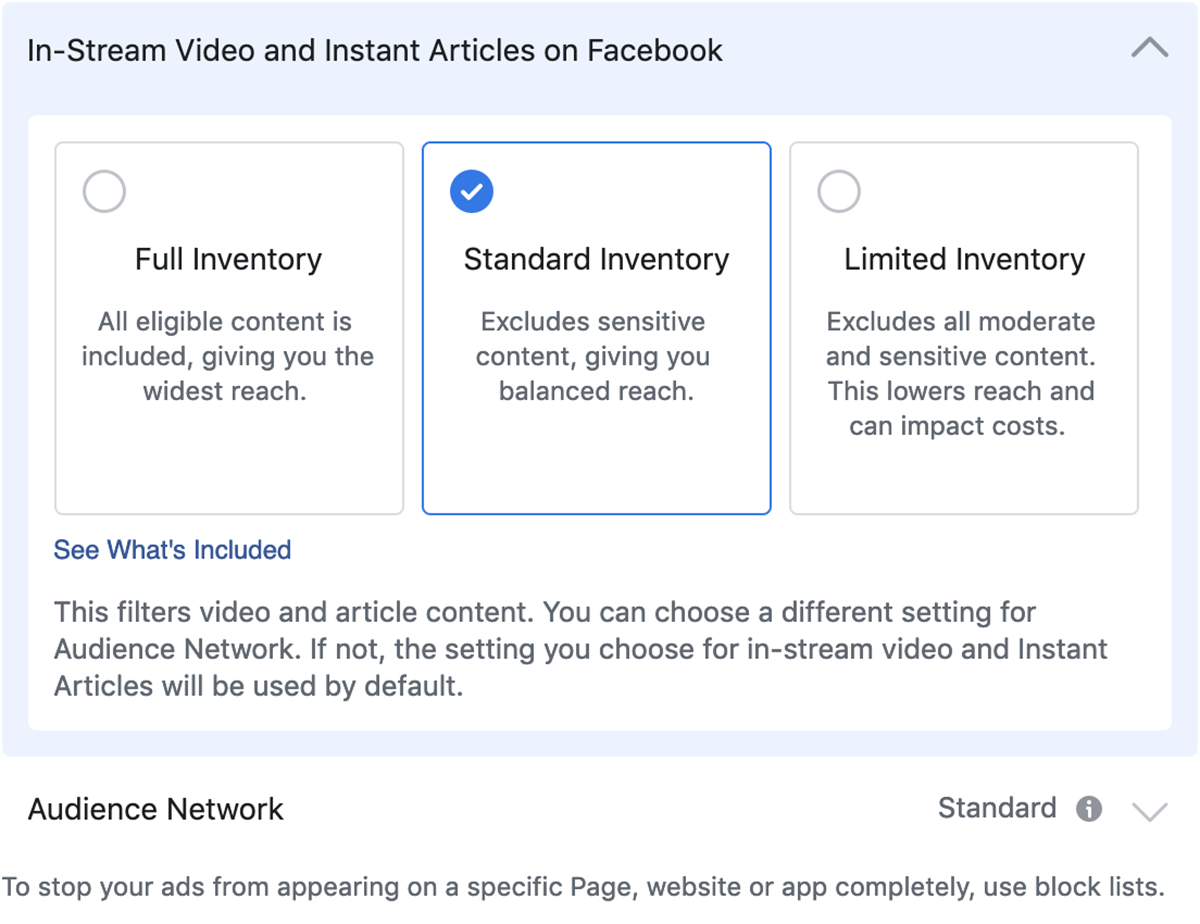This screenshot has width=1200, height=924.
Task: Click the filter explanation paragraph text
Action: 580,649
